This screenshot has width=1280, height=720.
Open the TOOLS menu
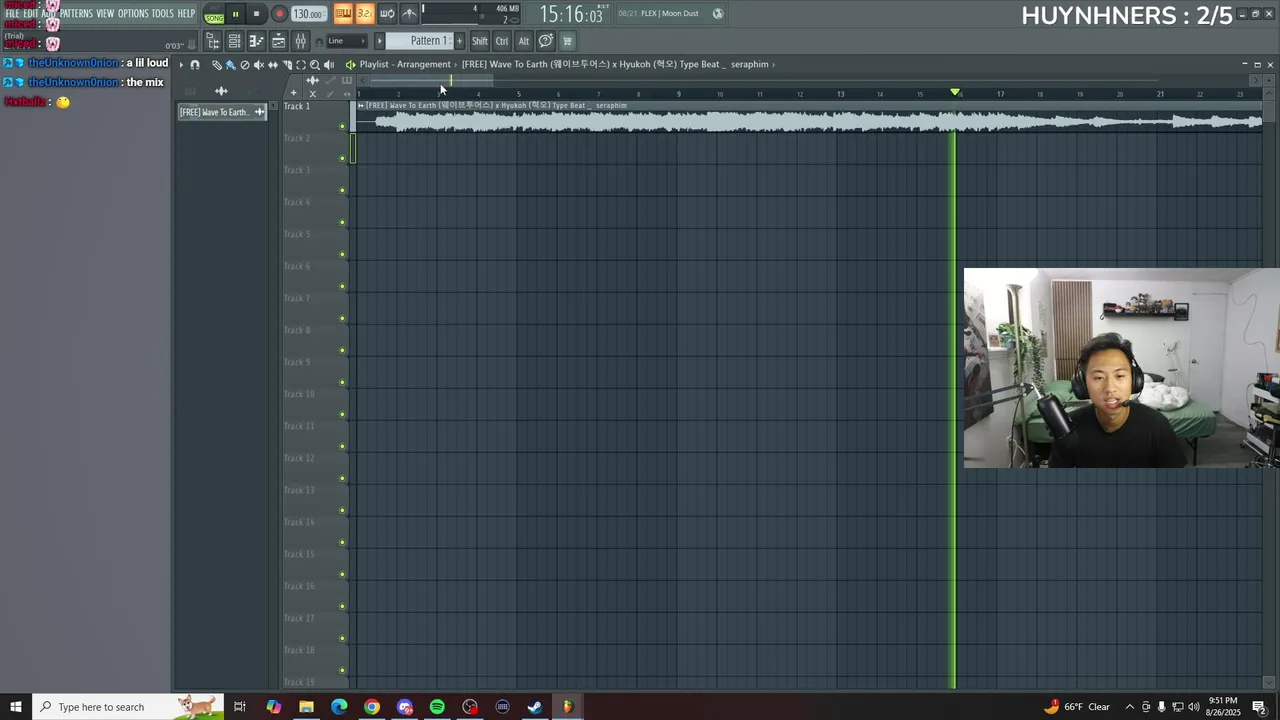point(163,14)
